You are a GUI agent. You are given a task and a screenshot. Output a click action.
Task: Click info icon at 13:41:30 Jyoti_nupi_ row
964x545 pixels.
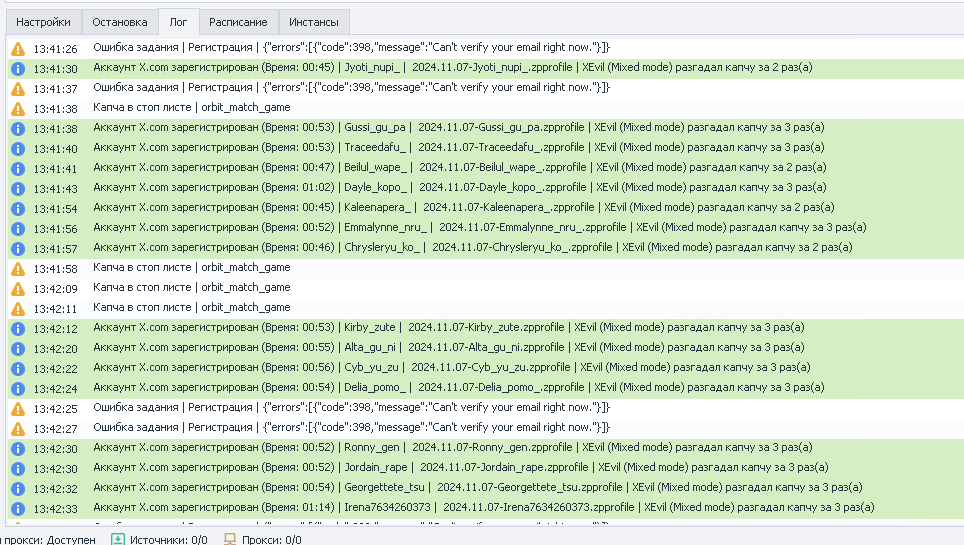click(x=18, y=69)
